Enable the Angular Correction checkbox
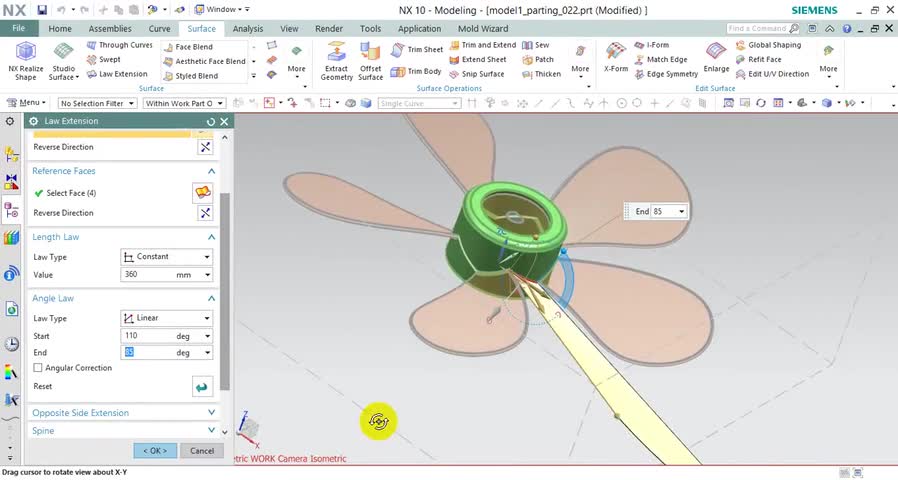This screenshot has height=480, width=898. click(x=38, y=368)
